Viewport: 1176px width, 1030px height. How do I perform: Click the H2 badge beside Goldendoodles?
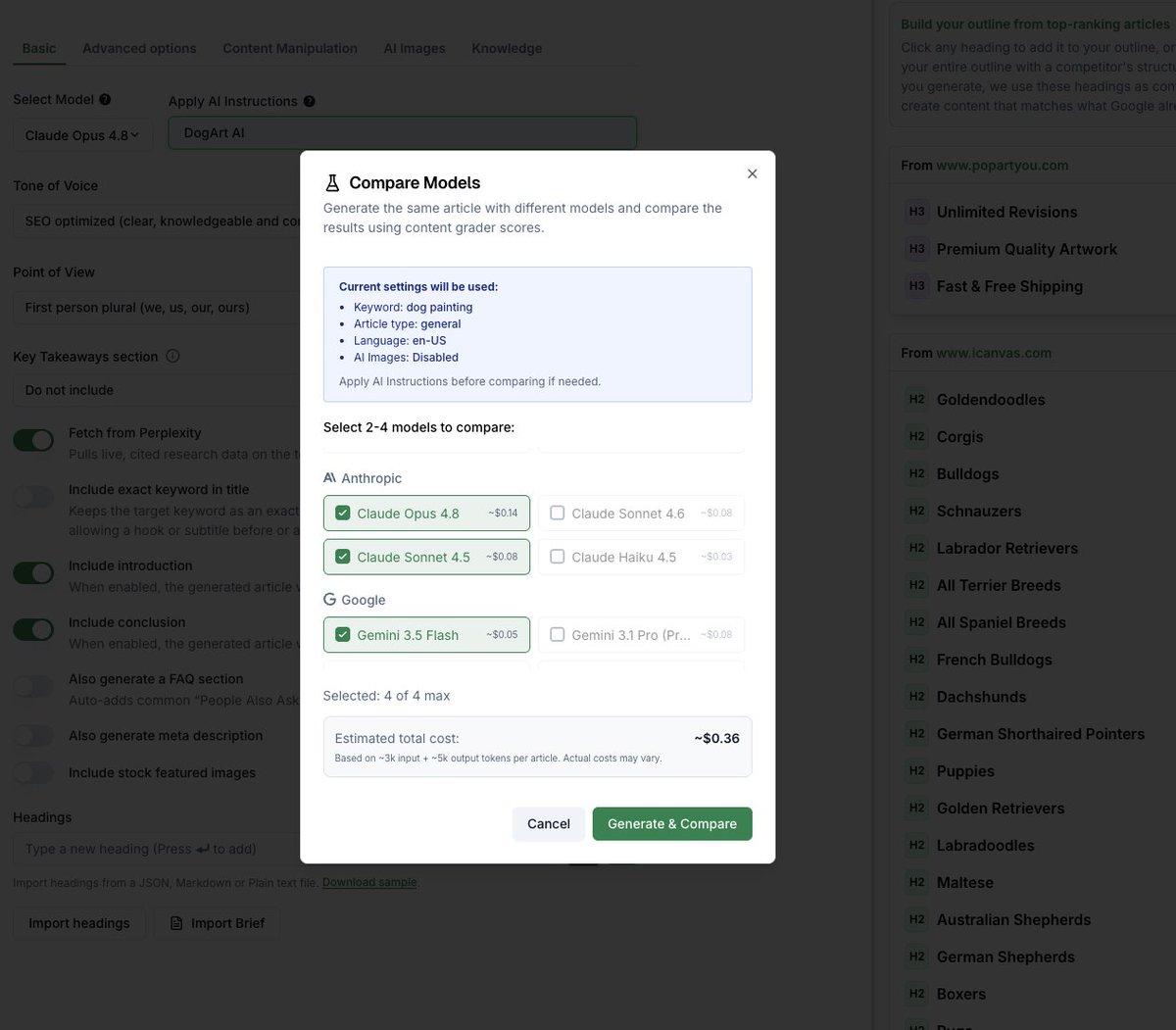pyautogui.click(x=916, y=399)
